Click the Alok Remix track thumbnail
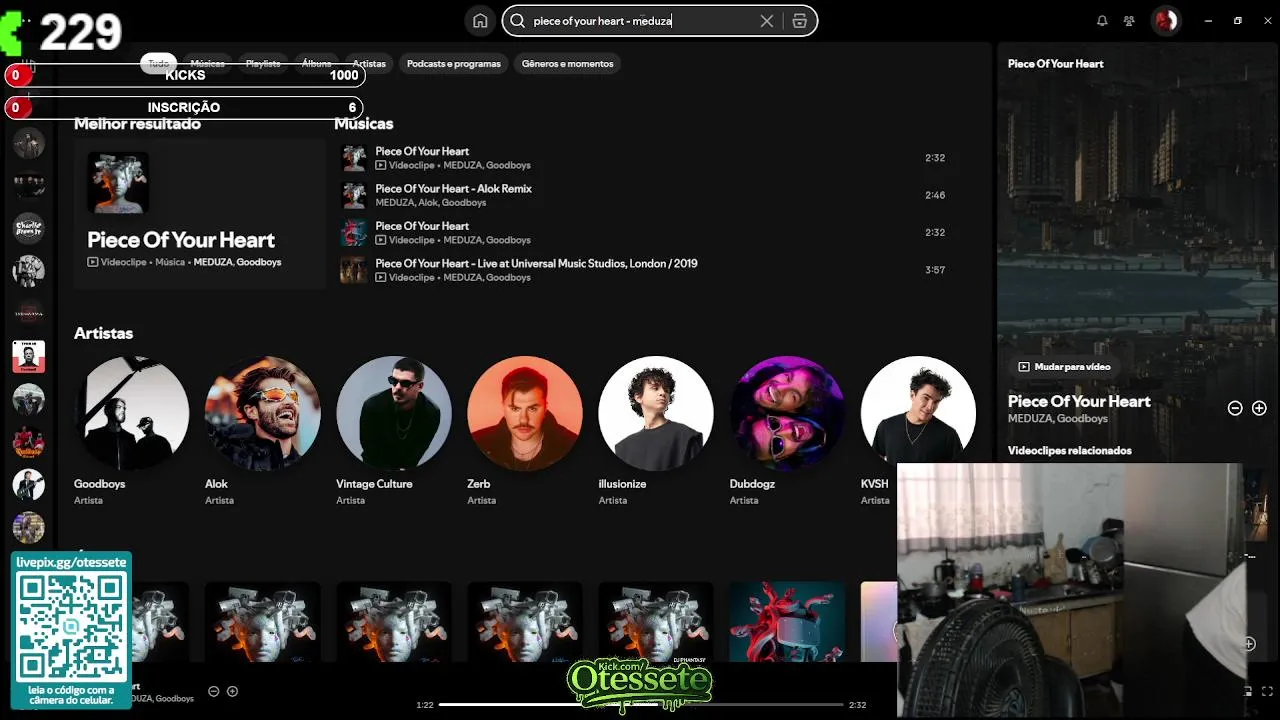 pyautogui.click(x=354, y=195)
